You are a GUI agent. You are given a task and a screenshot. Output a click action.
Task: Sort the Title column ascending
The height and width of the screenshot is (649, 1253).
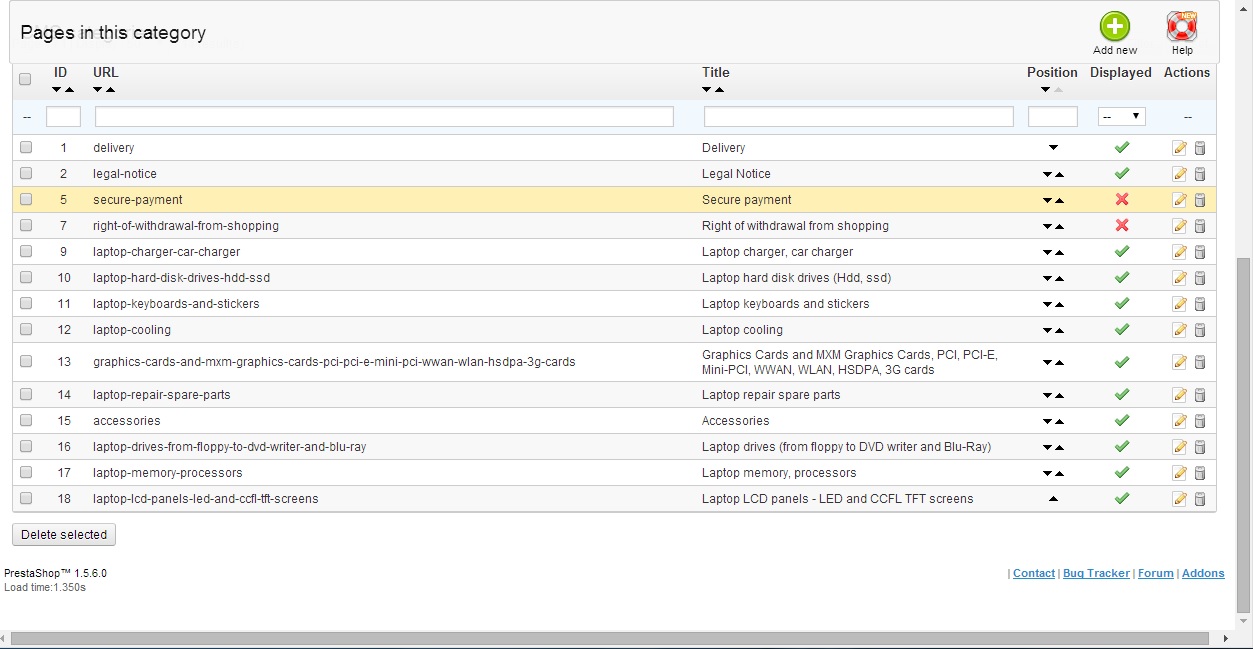point(719,90)
